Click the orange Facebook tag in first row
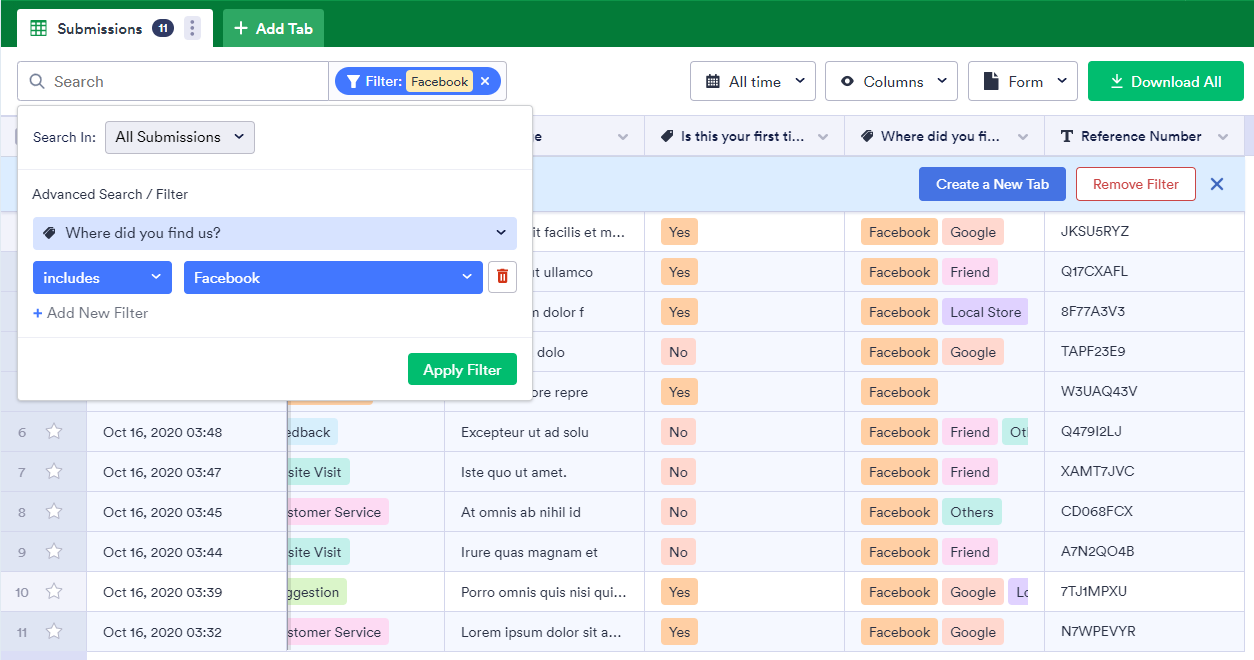Screen dimensions: 1254x660 point(899,232)
